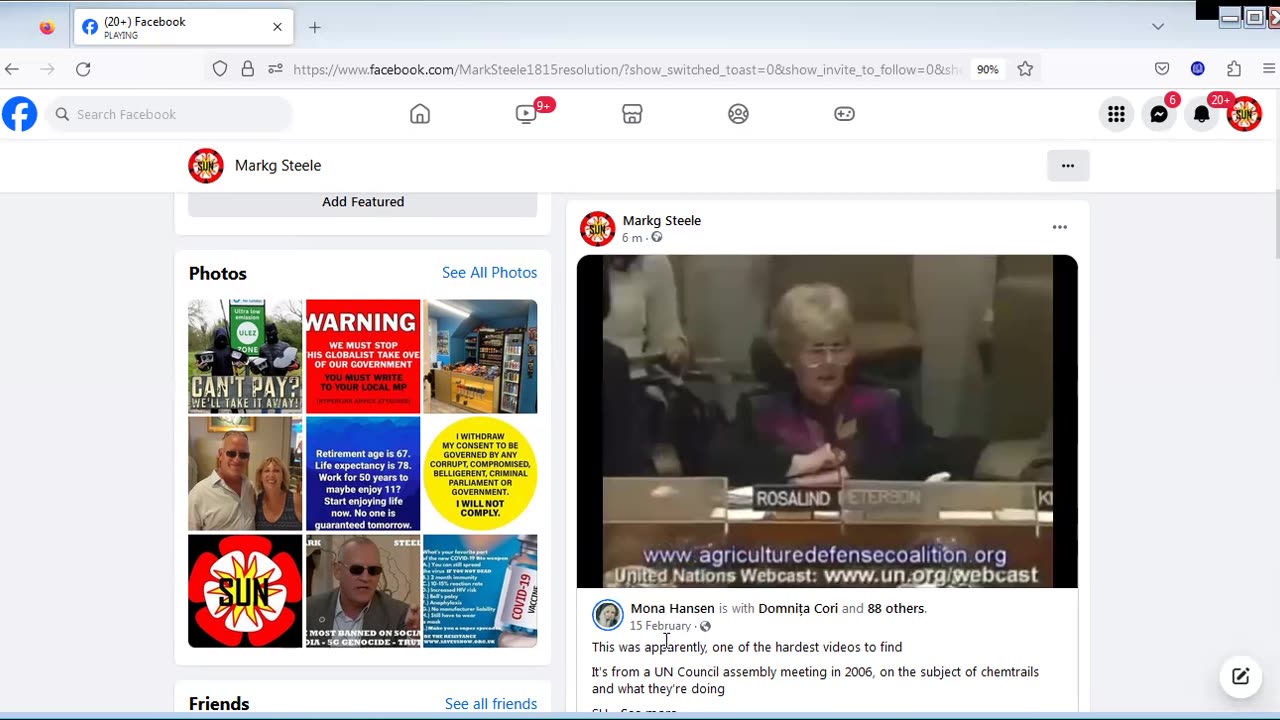Image resolution: width=1280 pixels, height=720 pixels.
Task: Click the Search Facebook field
Action: click(170, 114)
